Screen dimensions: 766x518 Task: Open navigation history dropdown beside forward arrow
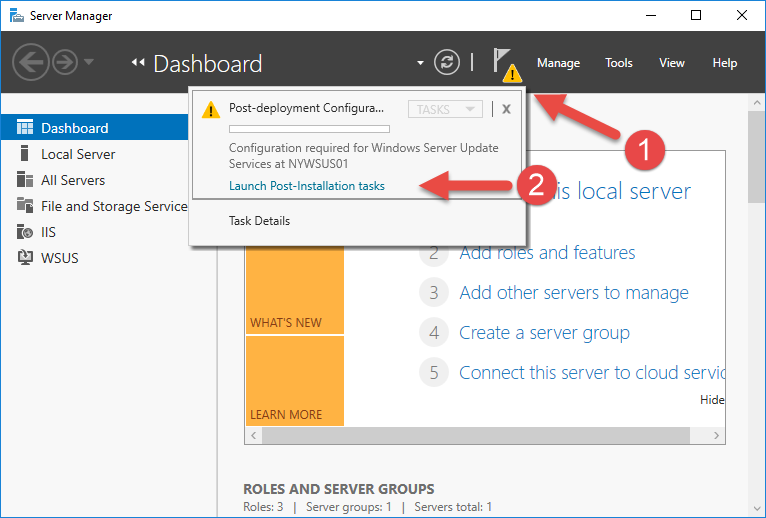pyautogui.click(x=89, y=62)
